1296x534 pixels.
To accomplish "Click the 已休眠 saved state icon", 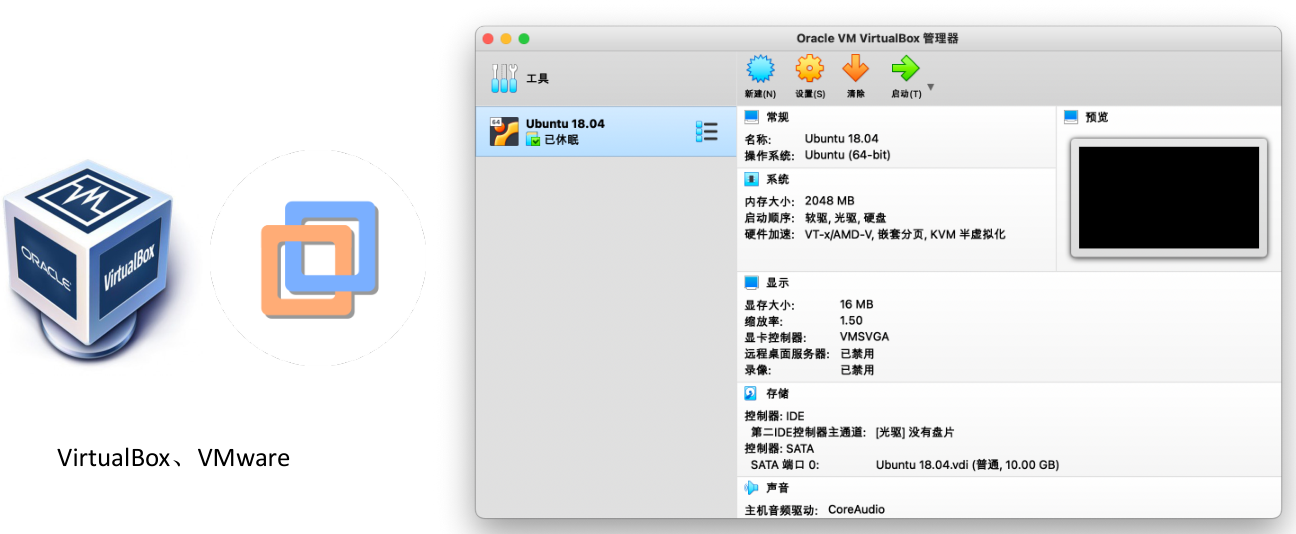I will point(533,140).
